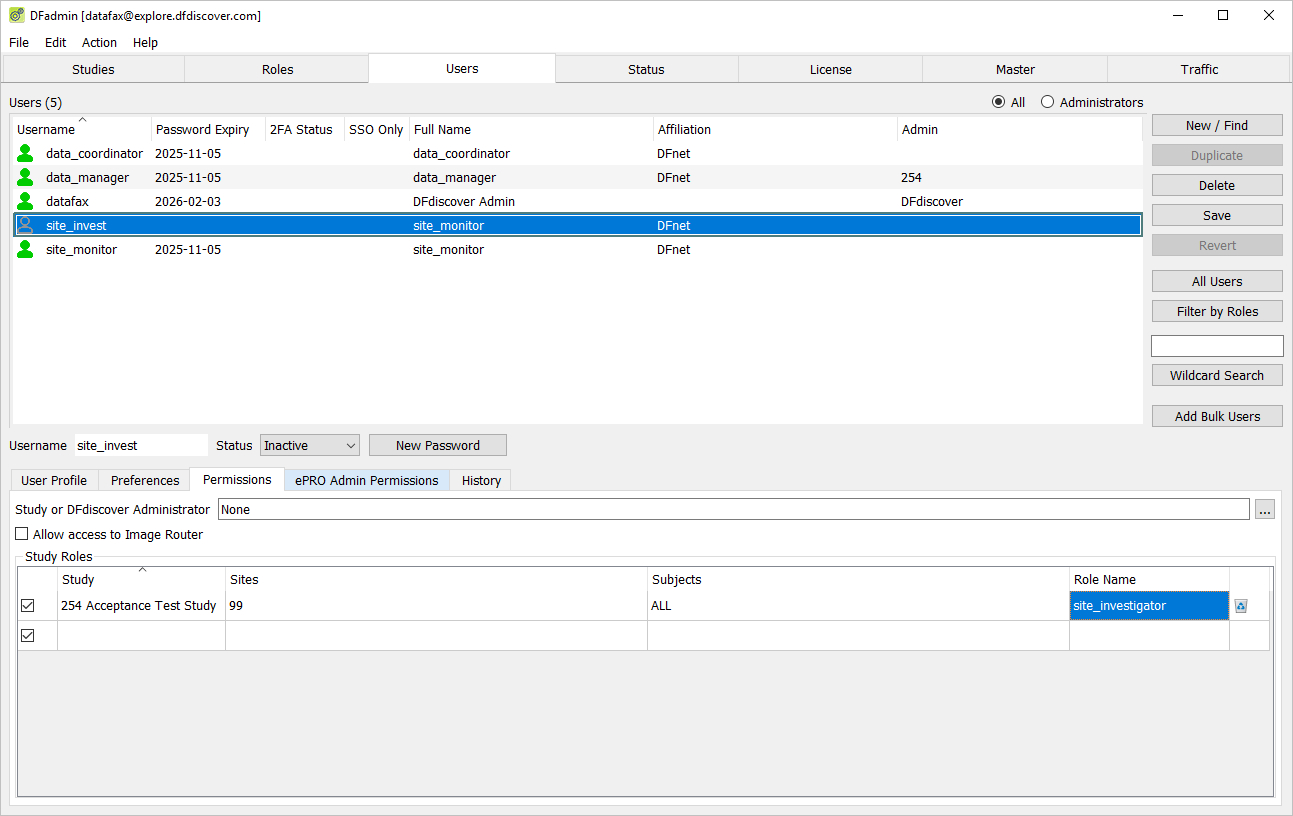Open the ellipsis browse button for Administrator field
Viewport: 1293px width, 816px height.
[x=1265, y=510]
